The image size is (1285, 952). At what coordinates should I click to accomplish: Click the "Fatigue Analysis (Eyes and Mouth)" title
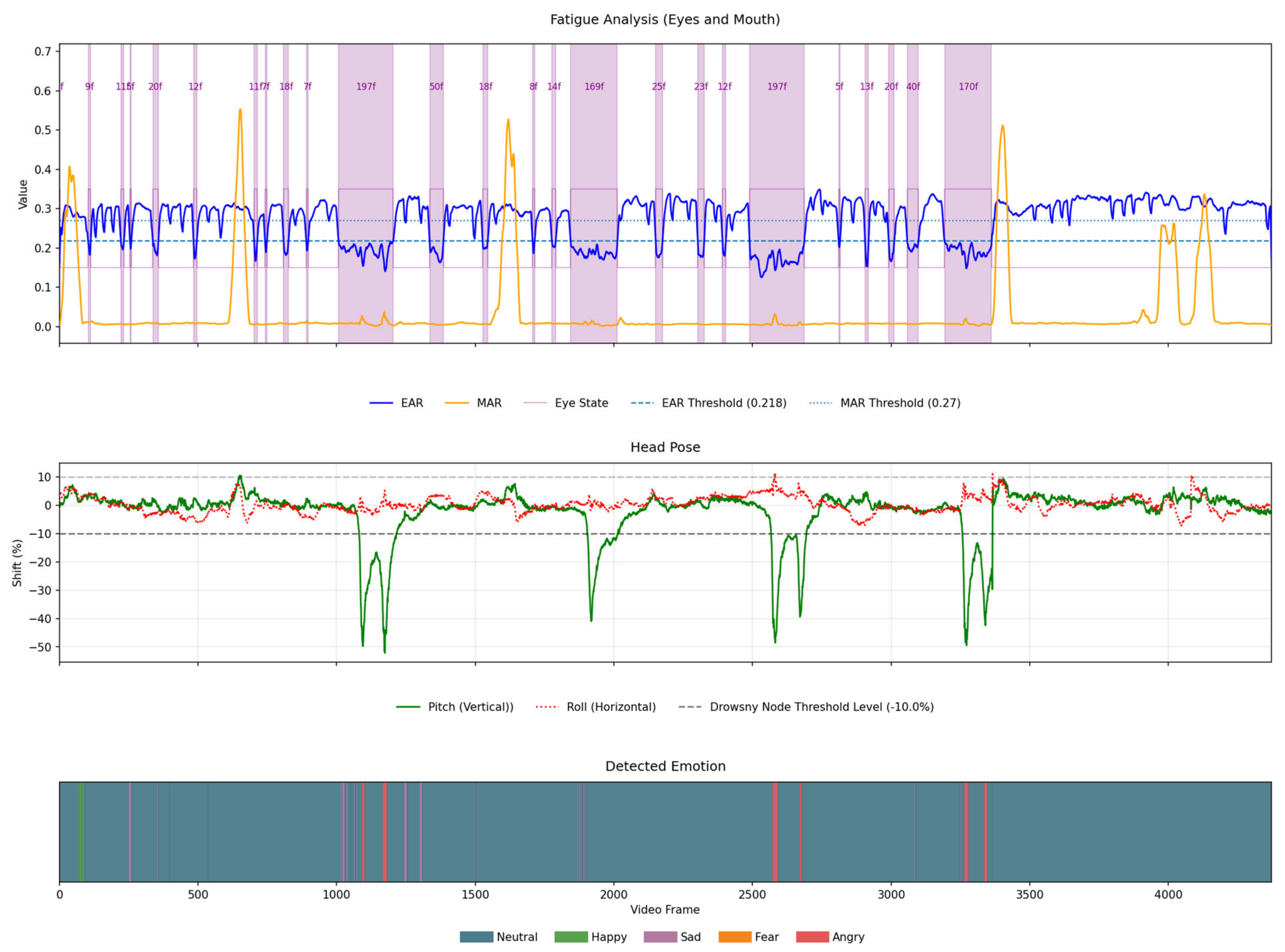[665, 20]
